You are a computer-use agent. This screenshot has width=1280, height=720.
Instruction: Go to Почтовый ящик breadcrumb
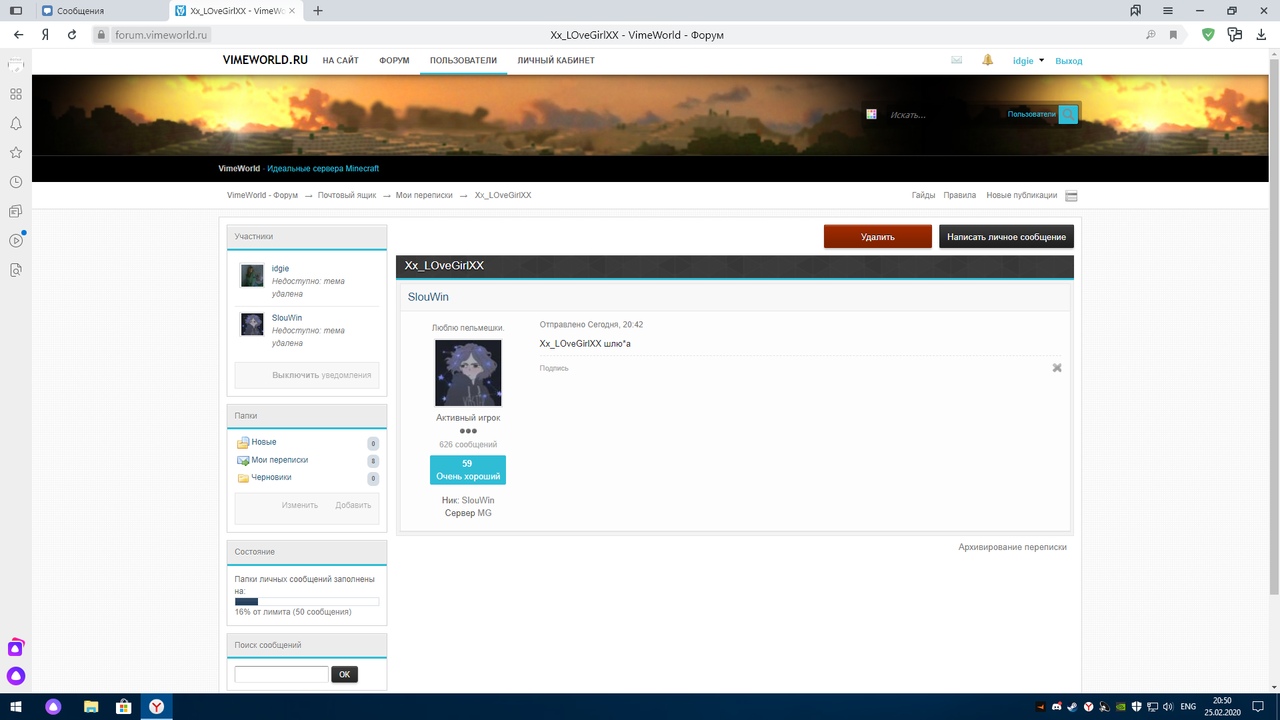click(347, 196)
